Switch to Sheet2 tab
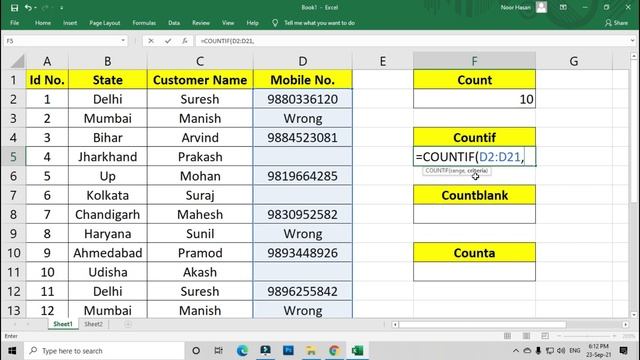640x360 pixels. pyautogui.click(x=93, y=324)
